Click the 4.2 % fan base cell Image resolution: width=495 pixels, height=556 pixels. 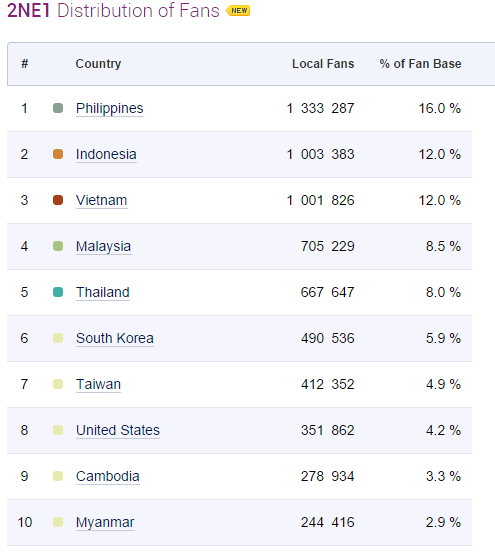pyautogui.click(x=443, y=430)
